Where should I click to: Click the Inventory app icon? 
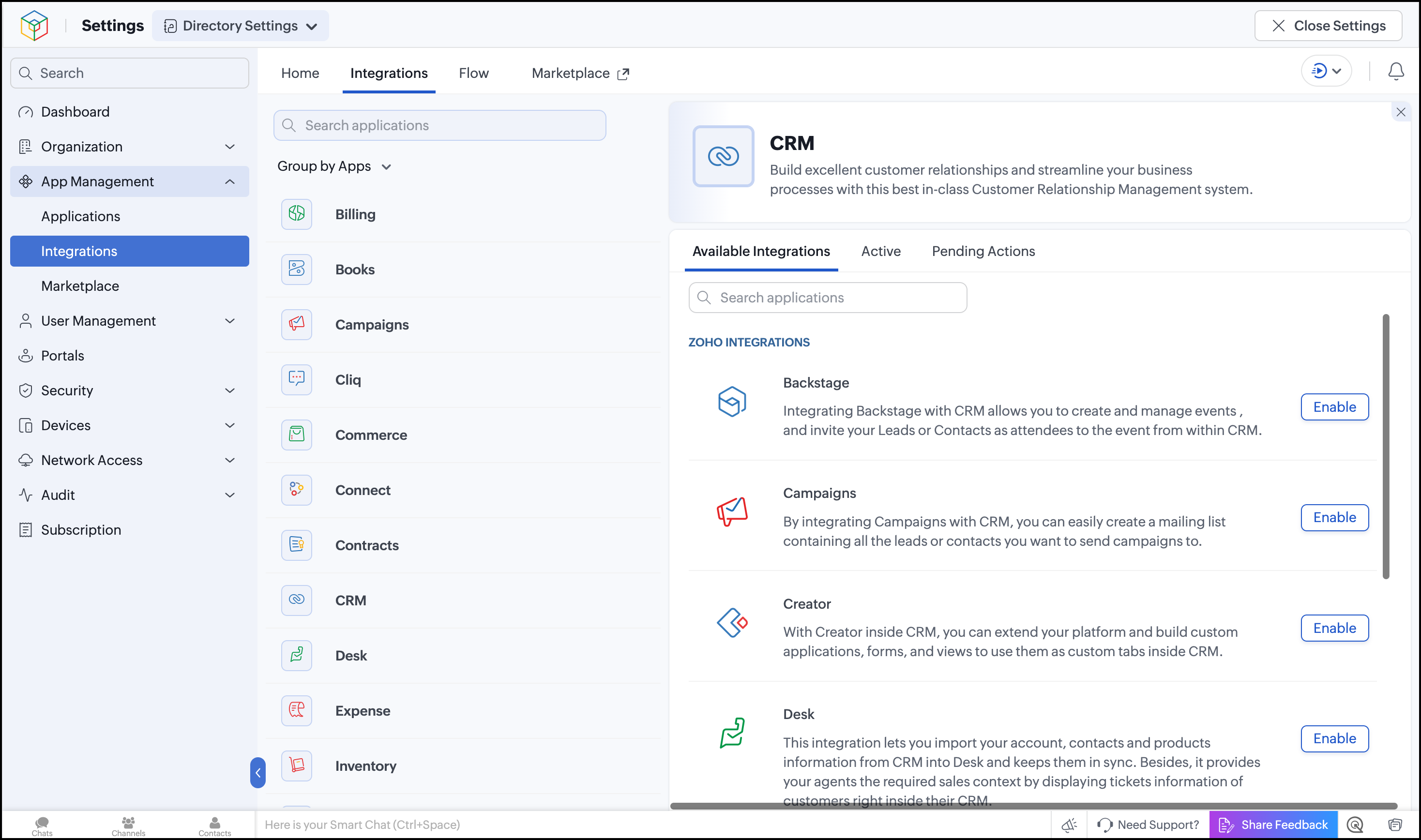coord(296,766)
